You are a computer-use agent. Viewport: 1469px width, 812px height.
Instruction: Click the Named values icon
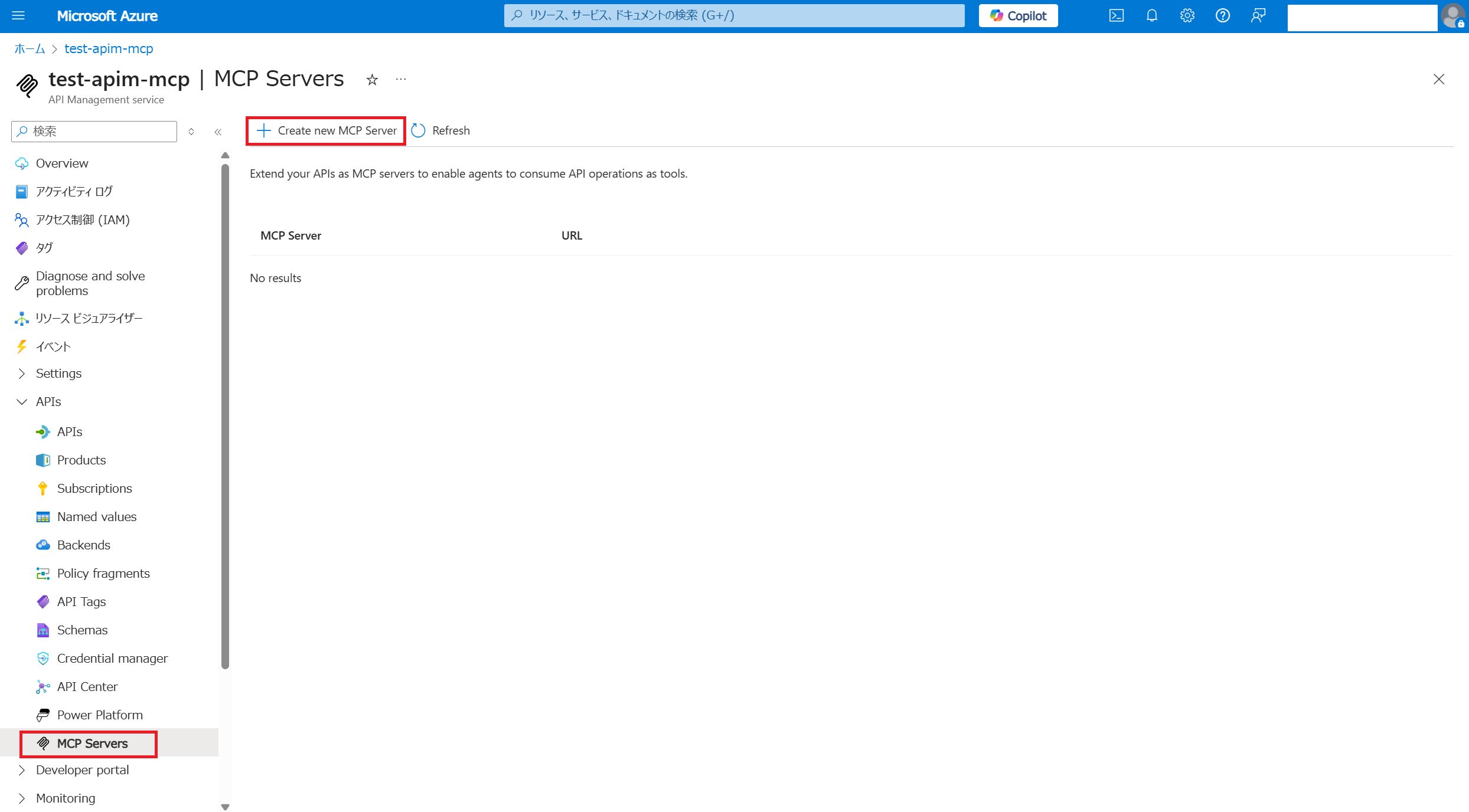pyautogui.click(x=43, y=517)
